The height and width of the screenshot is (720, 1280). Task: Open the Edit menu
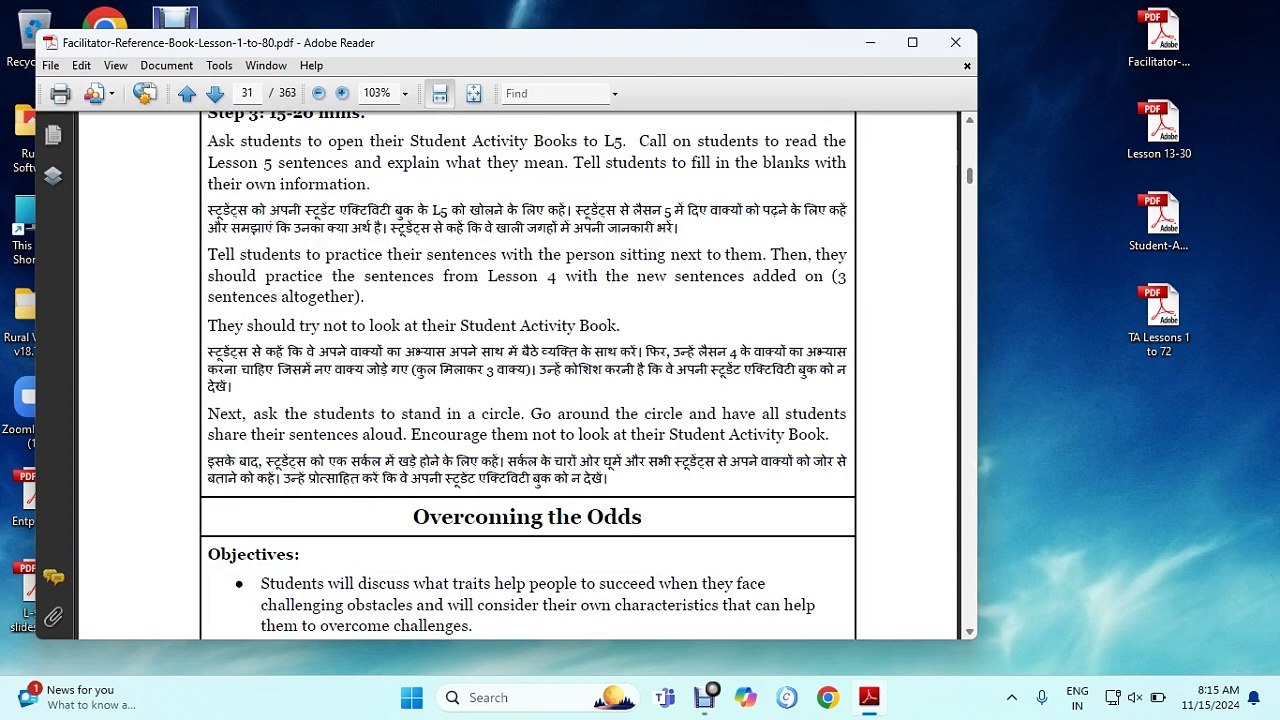pos(81,66)
